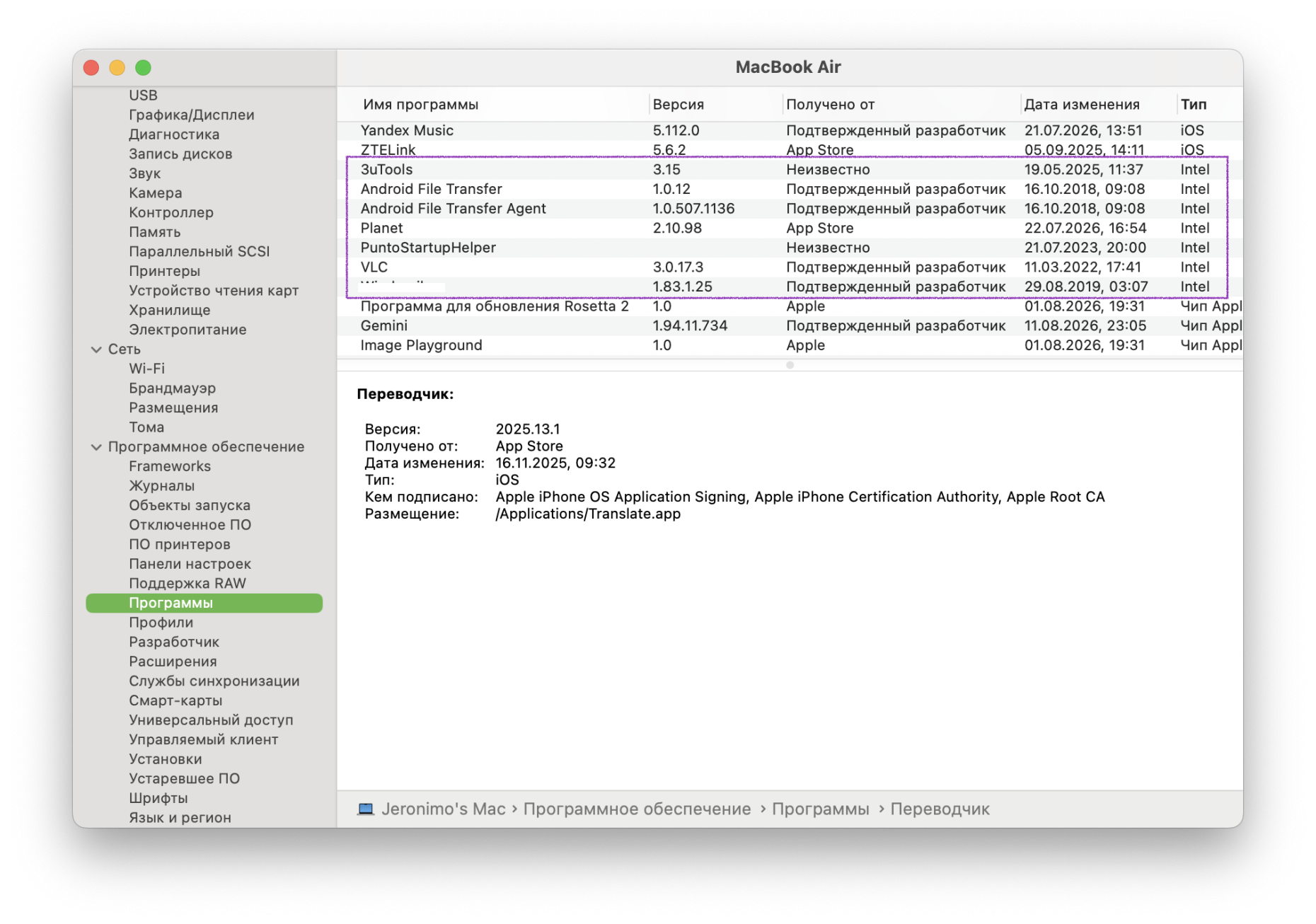Sort by the Версия column header
The image size is (1316, 924).
678,105
